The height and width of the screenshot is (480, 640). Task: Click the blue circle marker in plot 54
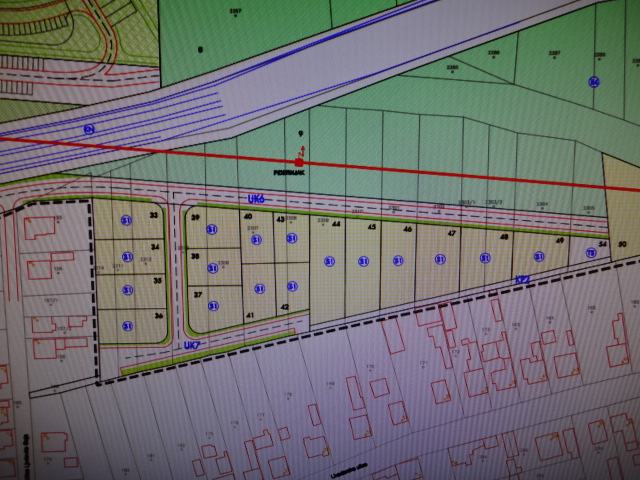click(591, 253)
